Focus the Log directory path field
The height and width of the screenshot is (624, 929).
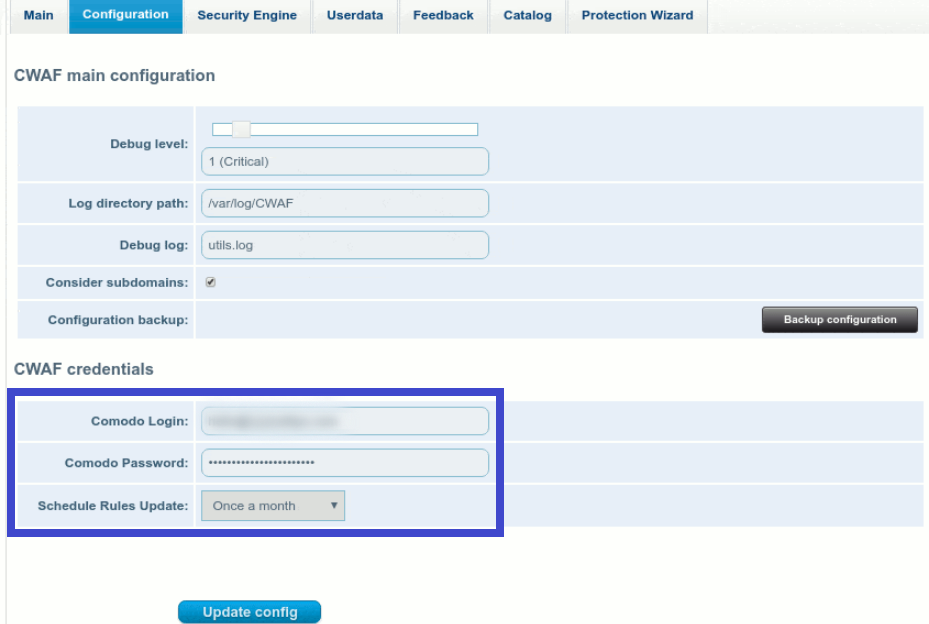click(345, 203)
